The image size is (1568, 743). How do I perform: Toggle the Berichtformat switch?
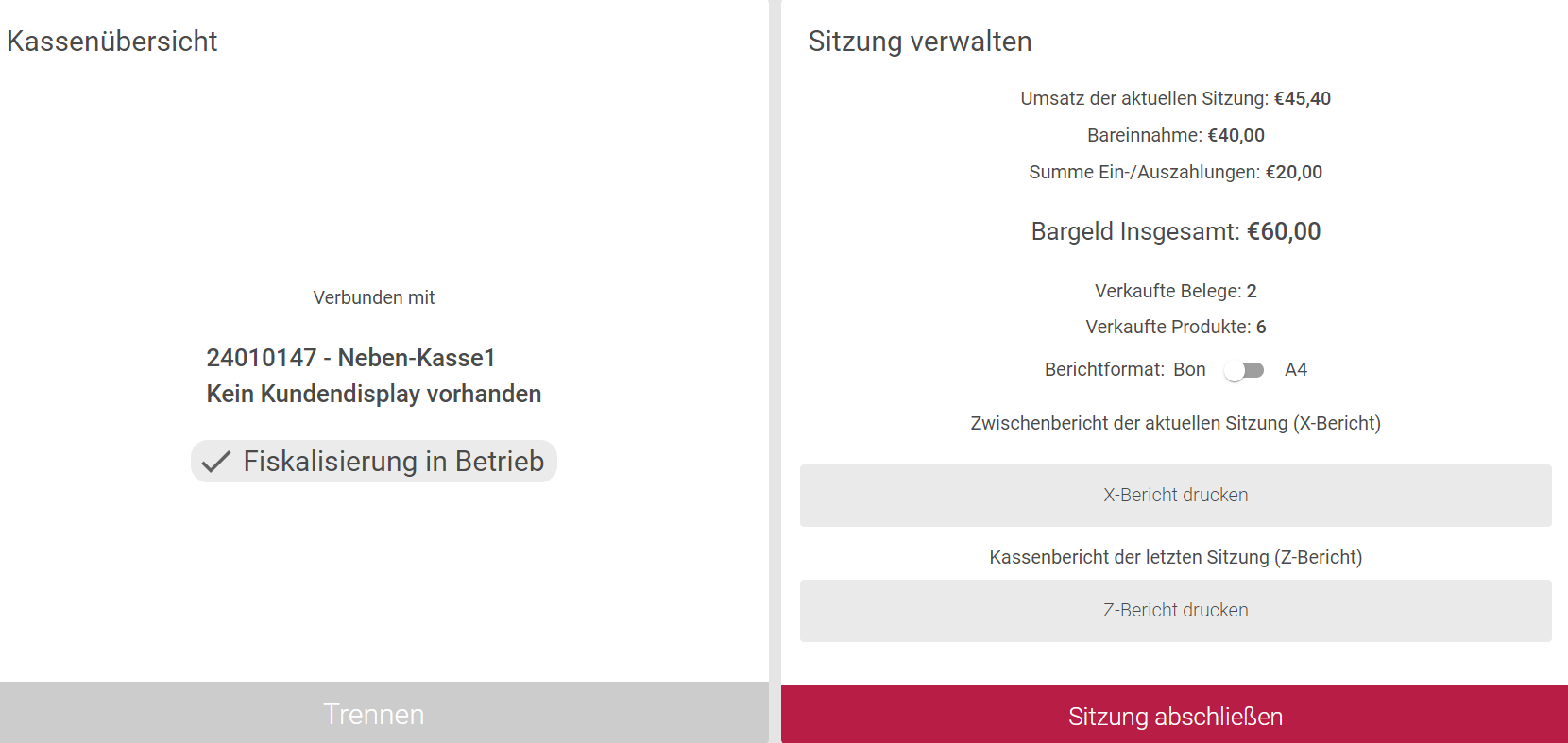tap(1244, 370)
